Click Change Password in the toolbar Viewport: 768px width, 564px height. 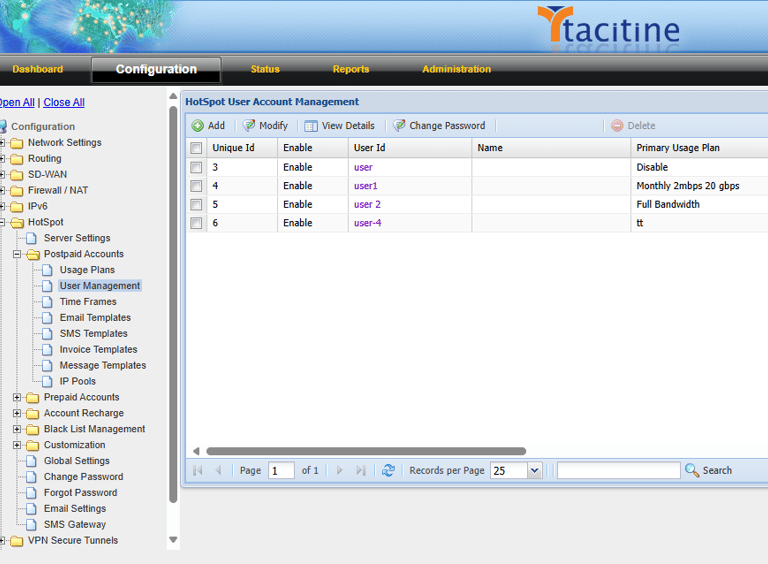440,126
